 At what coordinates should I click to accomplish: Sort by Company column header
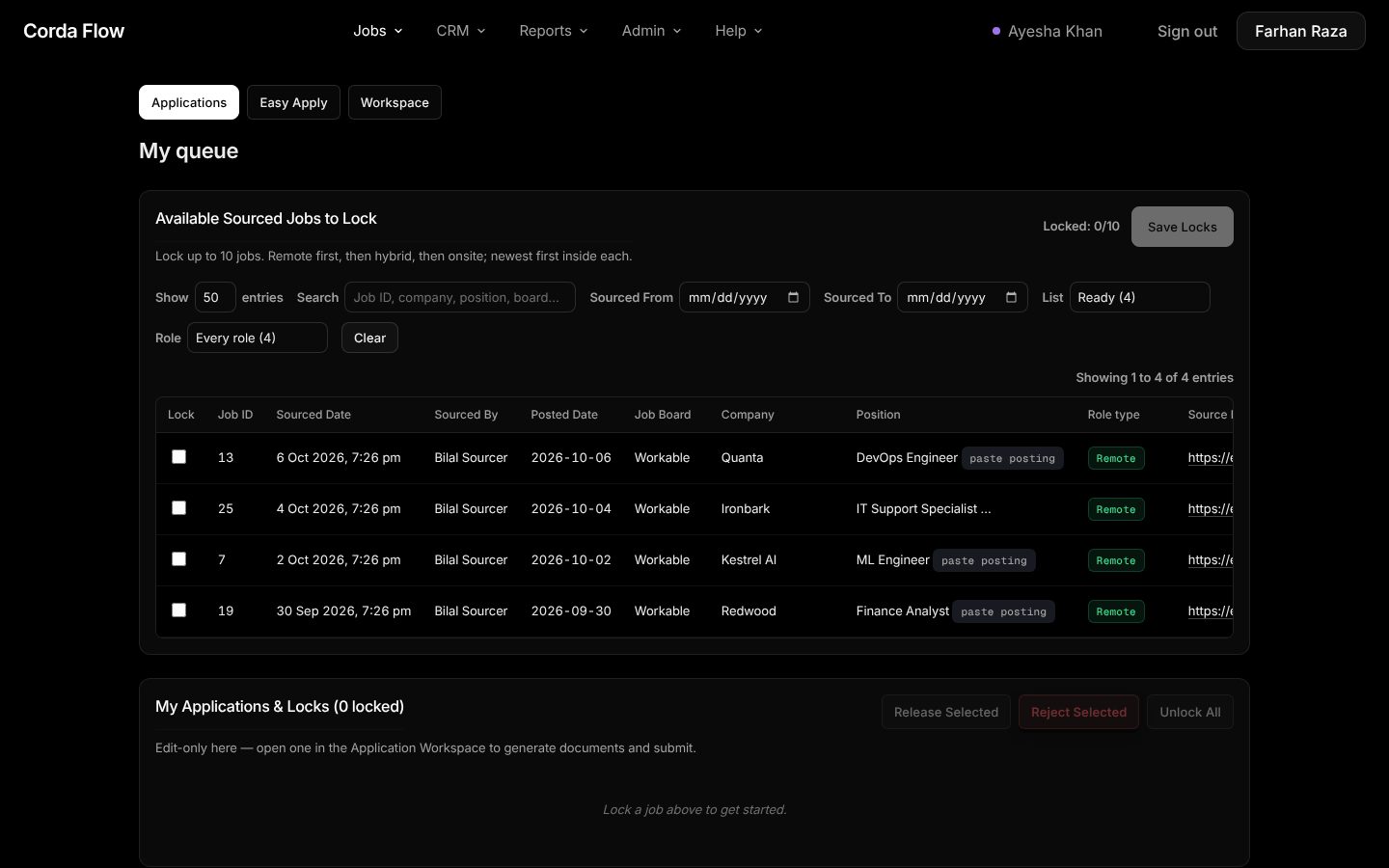tap(748, 415)
